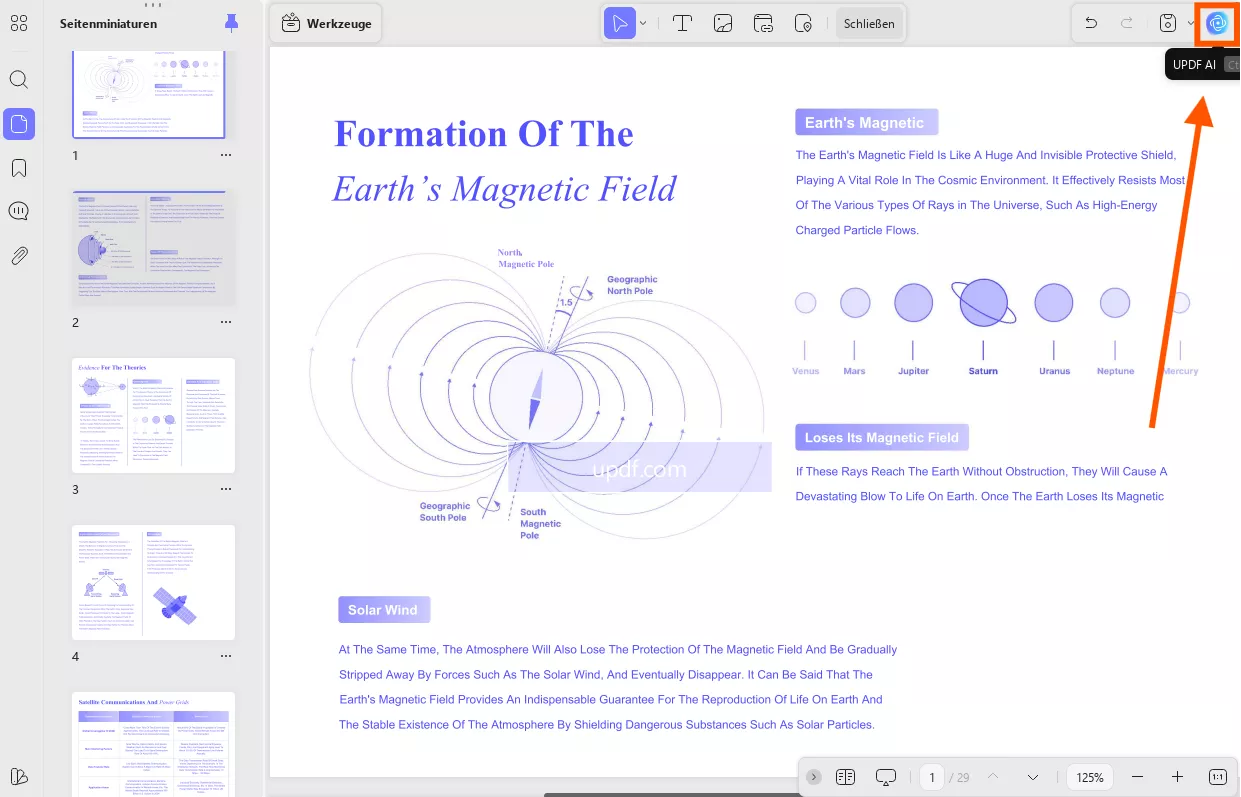Choose the link edit tool

(764, 23)
